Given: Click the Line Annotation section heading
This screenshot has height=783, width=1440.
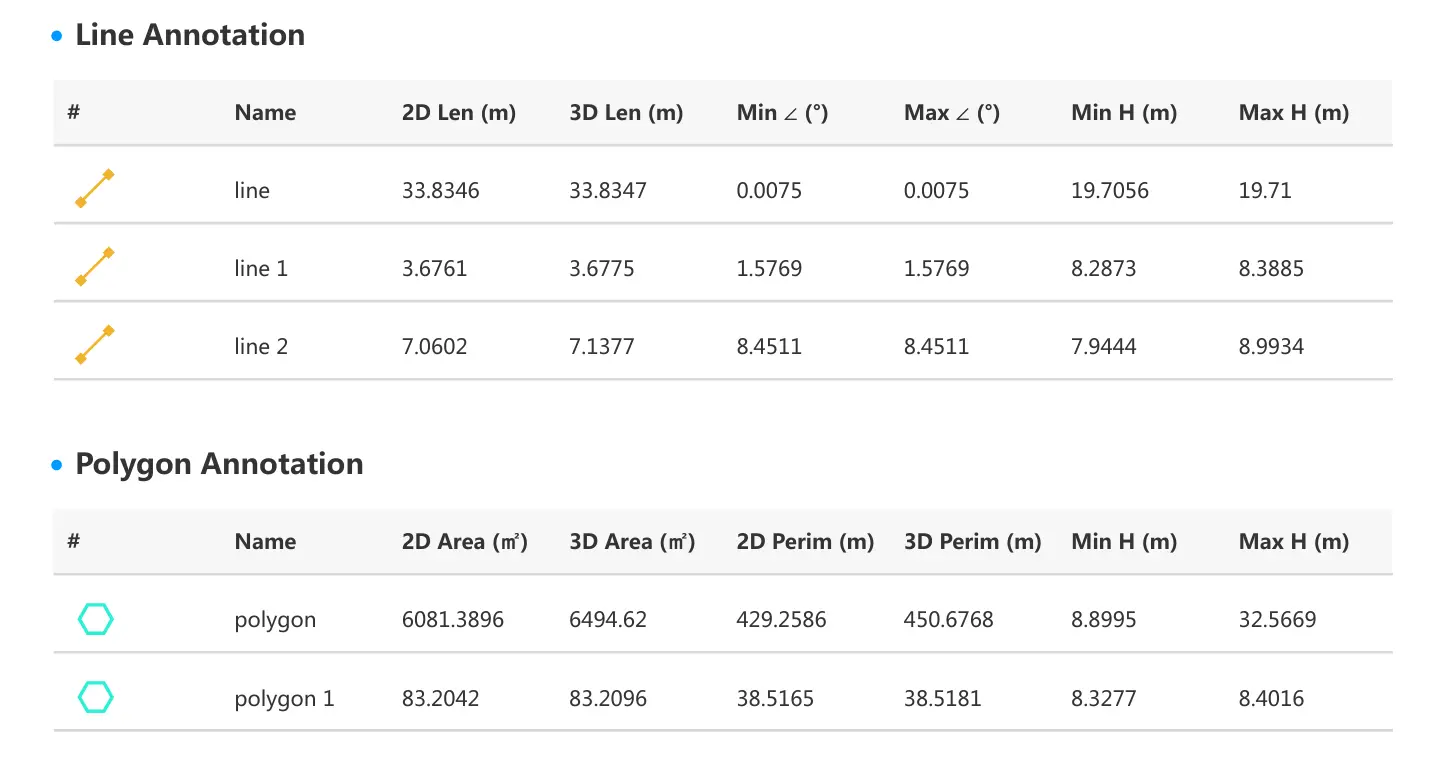Looking at the screenshot, I should point(190,35).
